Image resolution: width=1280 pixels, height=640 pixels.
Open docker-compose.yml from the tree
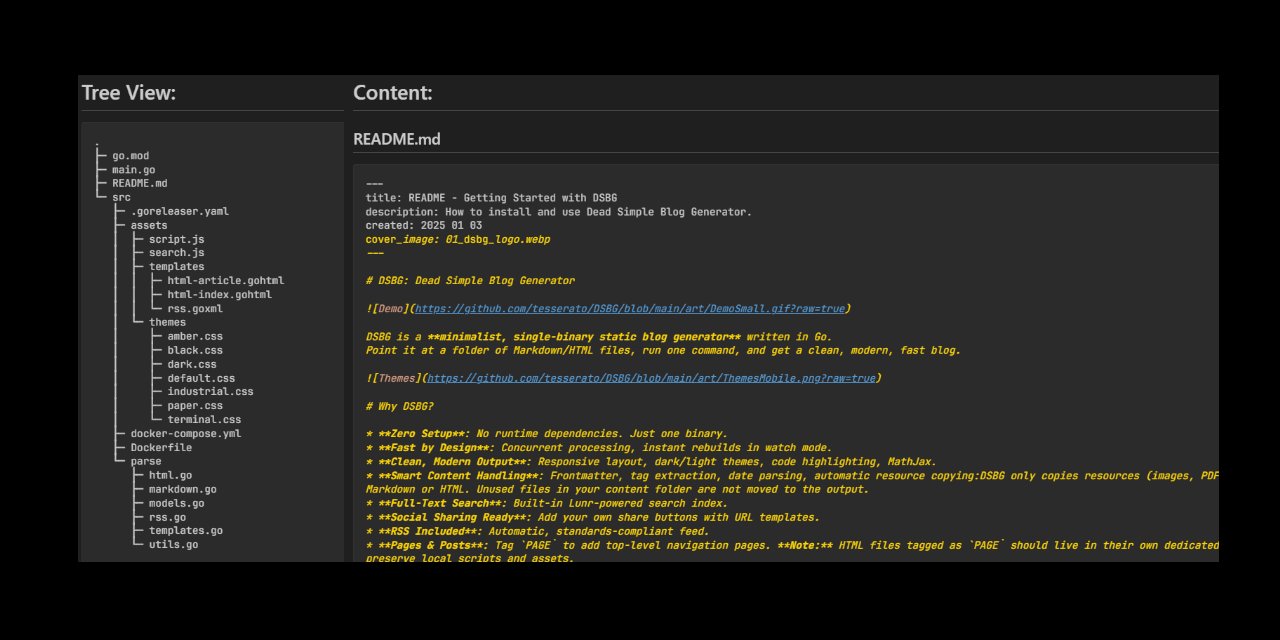[x=186, y=432]
